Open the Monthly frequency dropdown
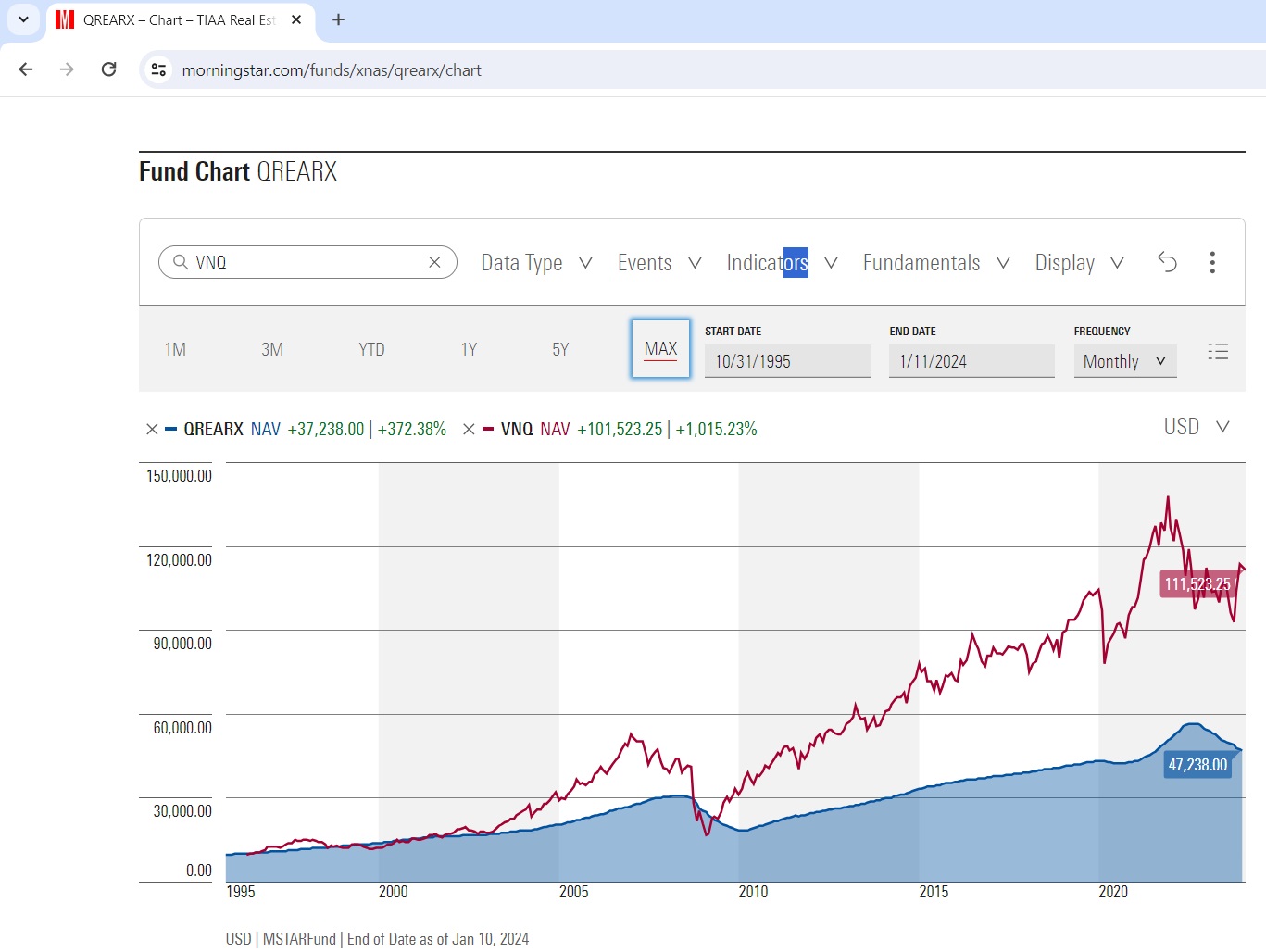Image resolution: width=1266 pixels, height=952 pixels. tap(1125, 361)
